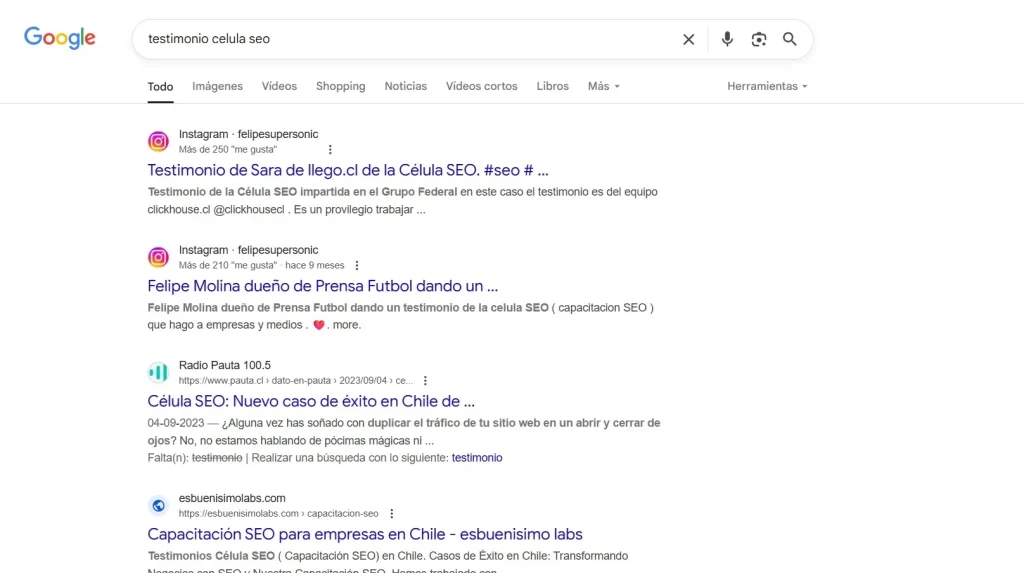Click the 'testimonio' required-search link

[x=477, y=457]
